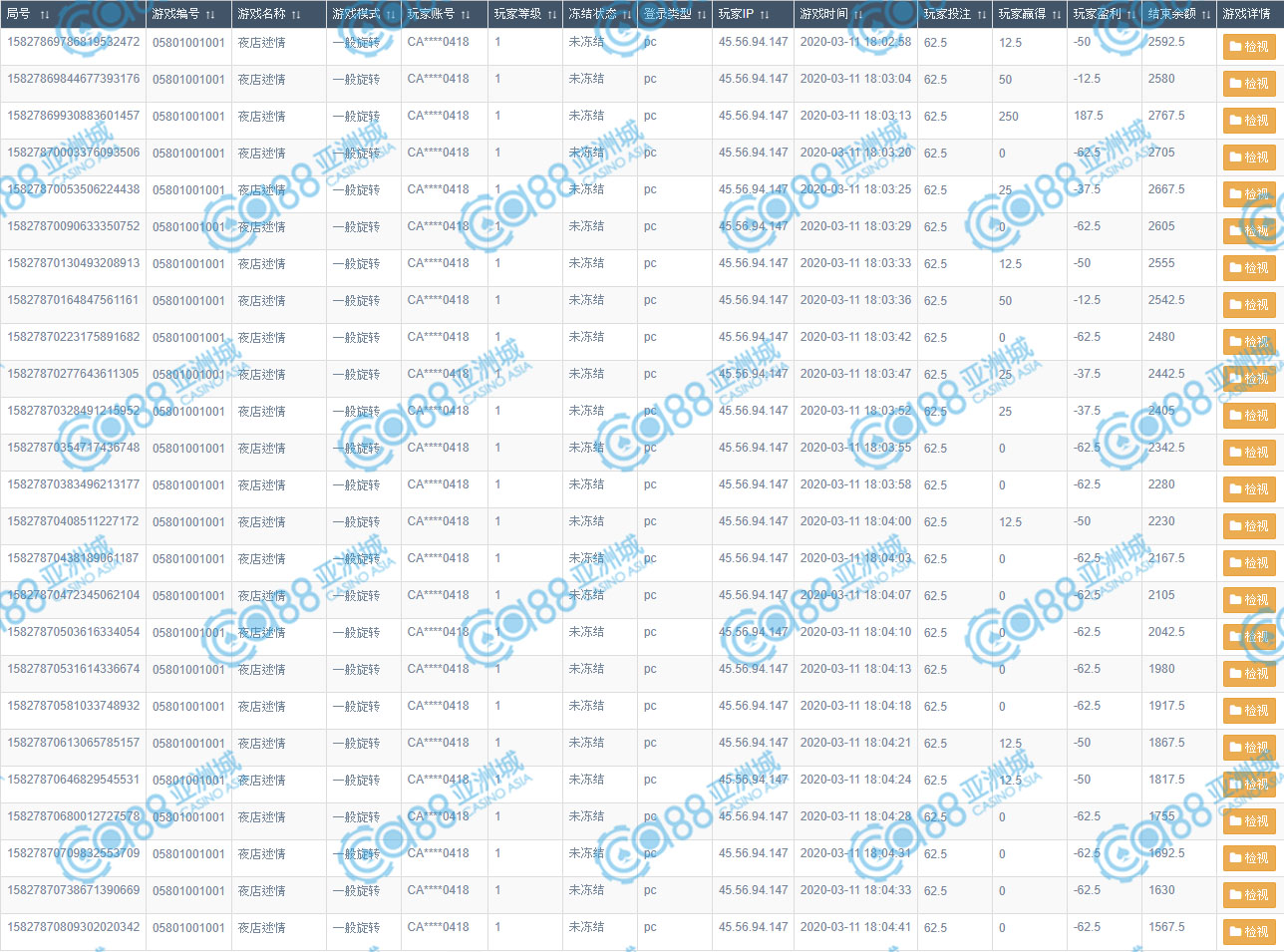Inspect the 18:03:33 round via 检视
The image size is (1284, 952).
[x=1249, y=268]
